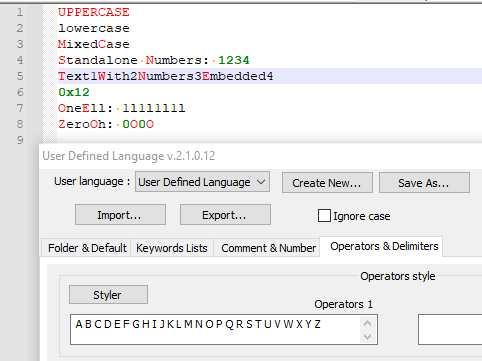Open the Comment & Number tab
Screen dimensions: 482x361
268,248
